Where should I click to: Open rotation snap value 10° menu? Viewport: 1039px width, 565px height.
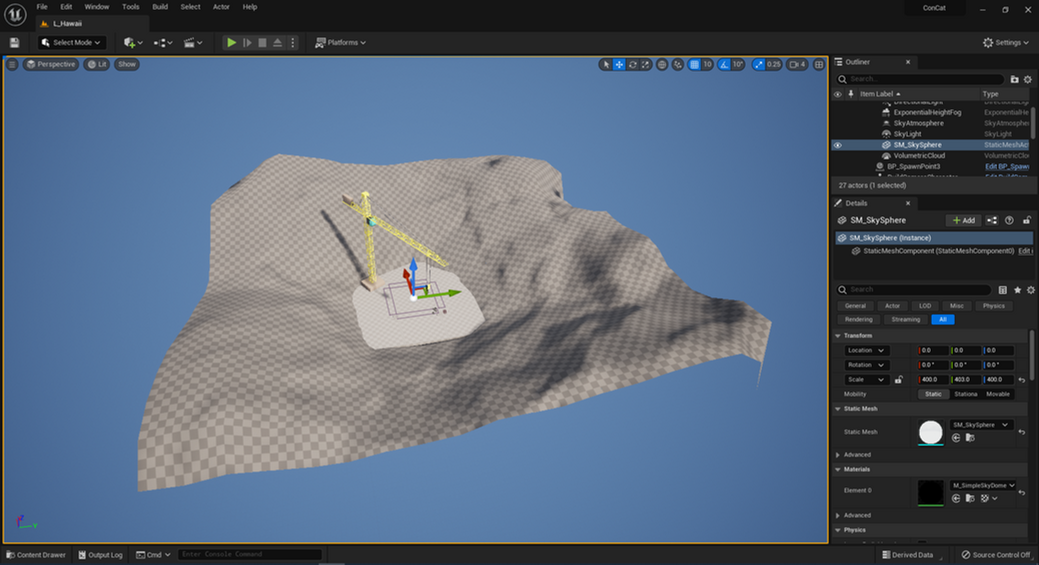coord(738,64)
